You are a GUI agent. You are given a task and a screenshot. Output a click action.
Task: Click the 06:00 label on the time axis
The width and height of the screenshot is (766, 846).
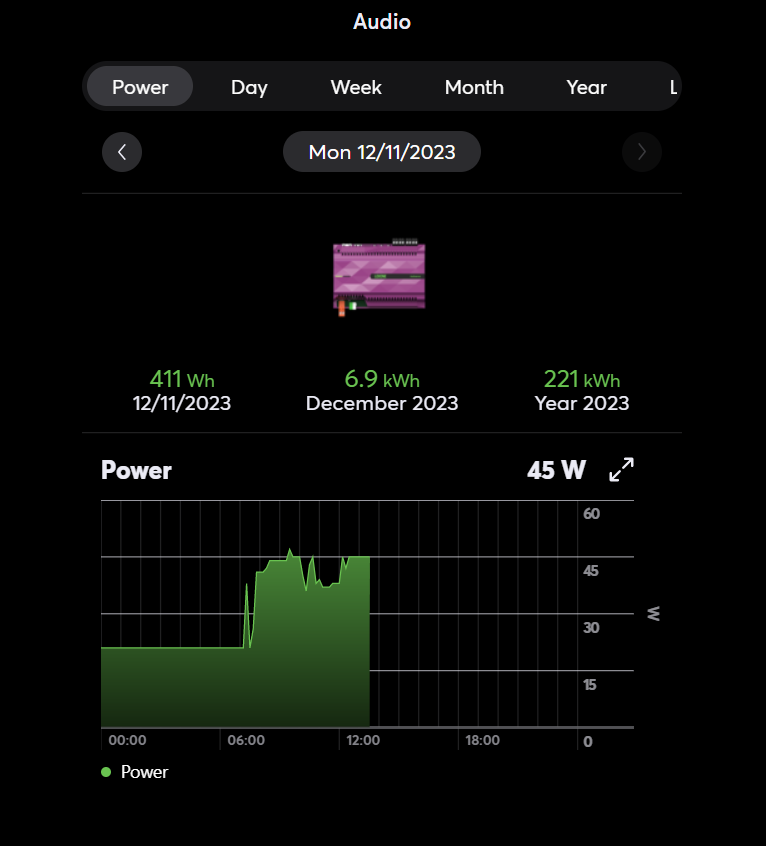pos(246,740)
